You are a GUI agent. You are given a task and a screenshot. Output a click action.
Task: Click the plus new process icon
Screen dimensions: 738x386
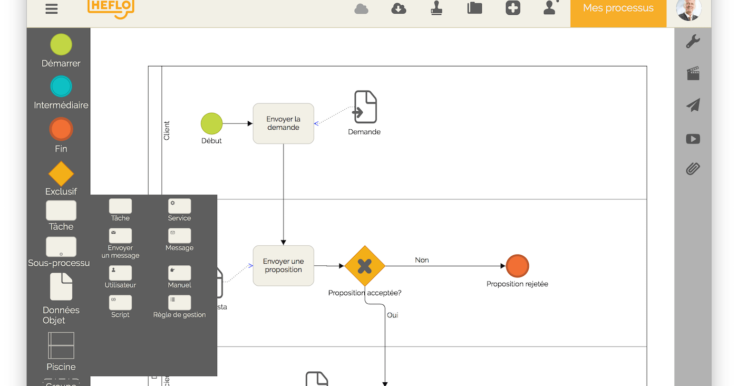point(513,8)
